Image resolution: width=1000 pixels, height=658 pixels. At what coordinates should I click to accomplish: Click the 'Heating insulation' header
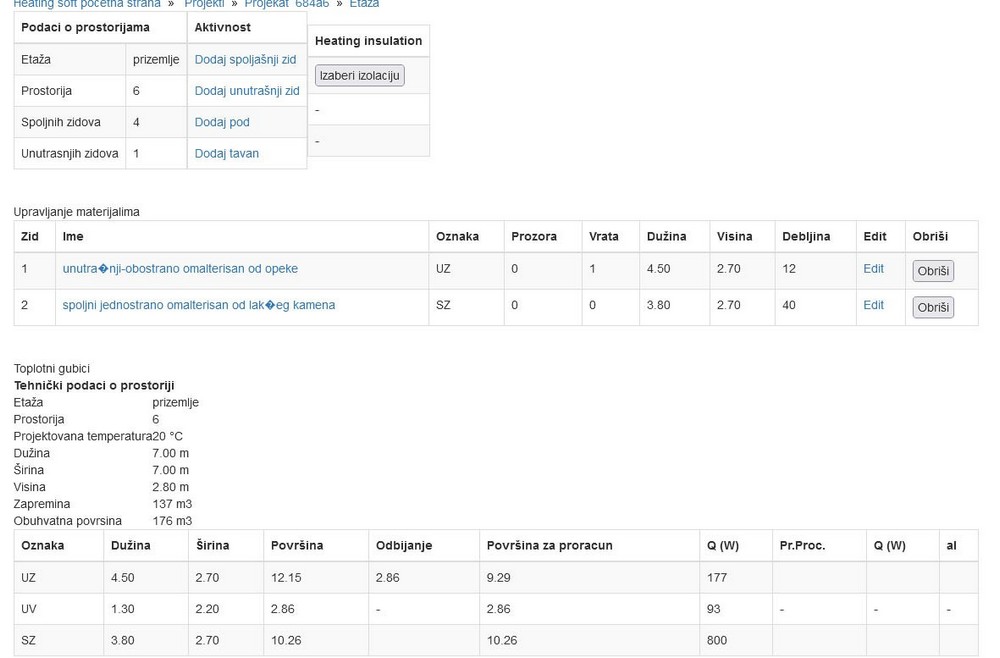[x=369, y=41]
